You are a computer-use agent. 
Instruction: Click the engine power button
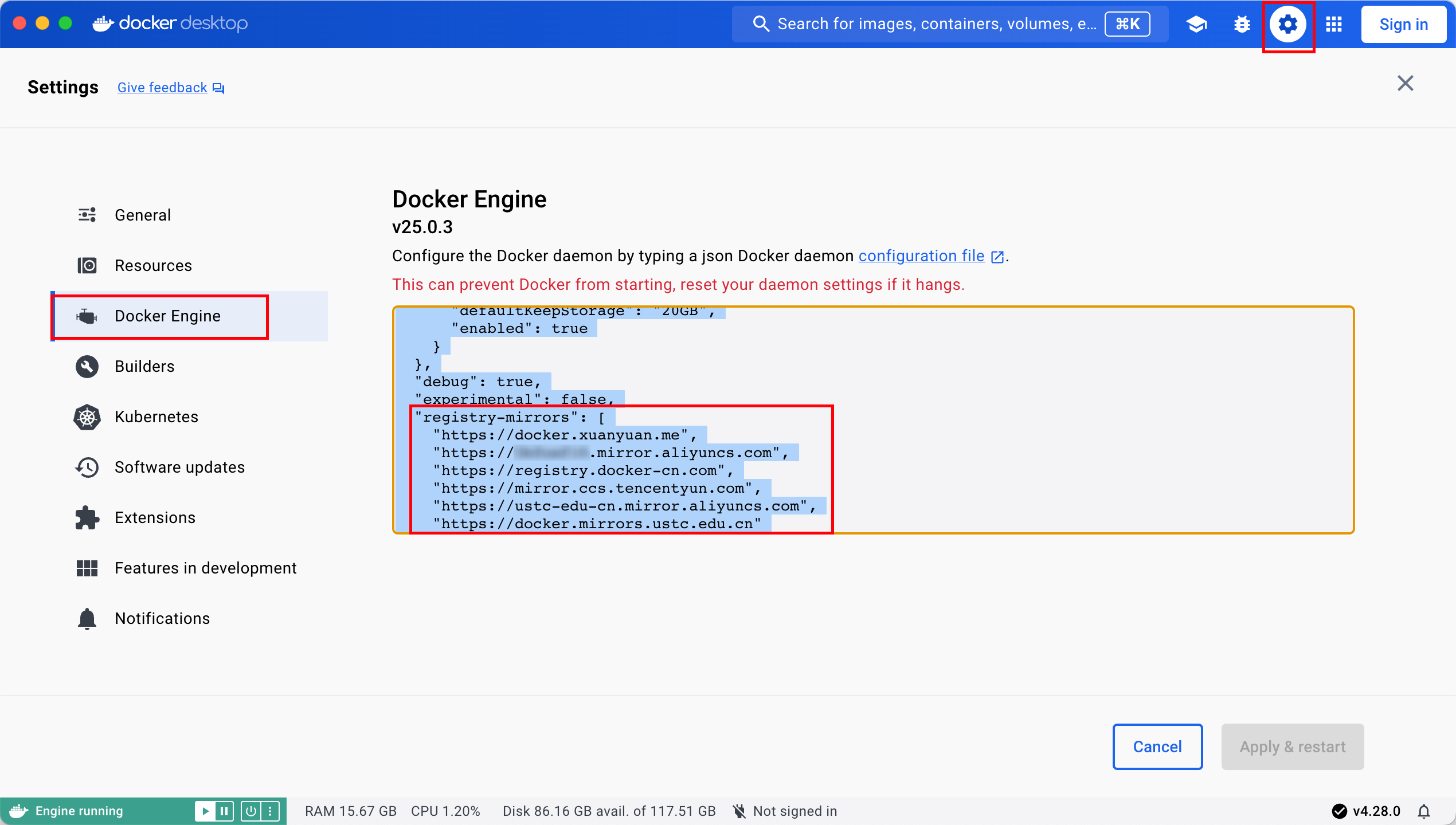click(251, 811)
